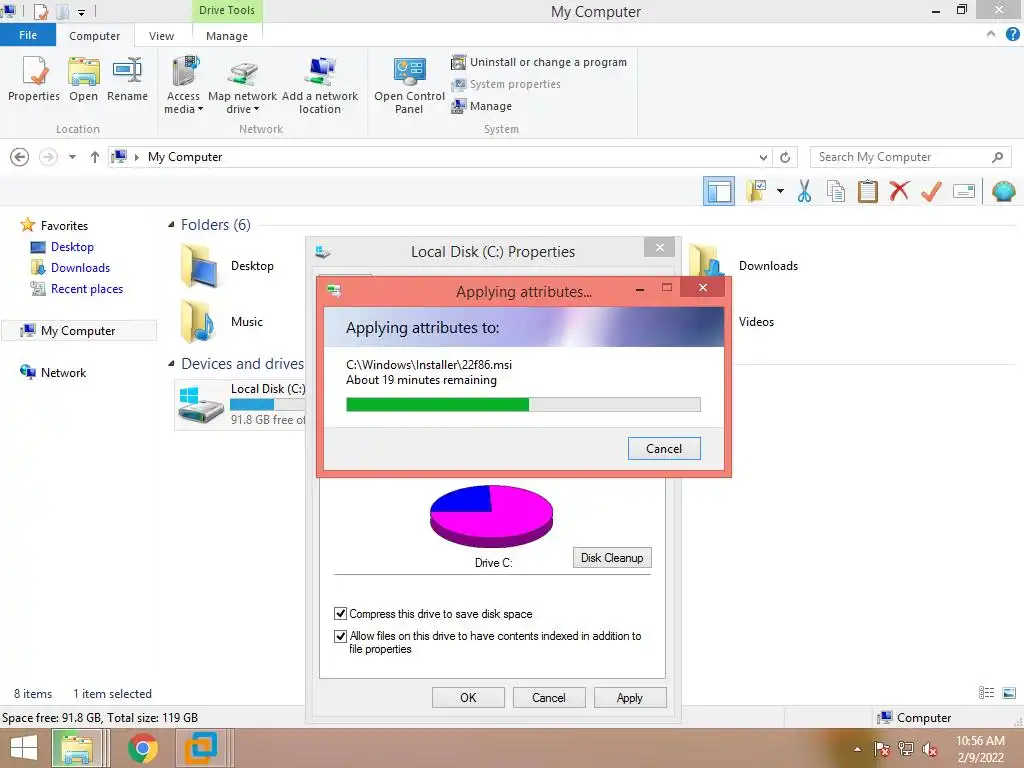The height and width of the screenshot is (768, 1024).
Task: Click the red X Delete icon
Action: tap(899, 191)
